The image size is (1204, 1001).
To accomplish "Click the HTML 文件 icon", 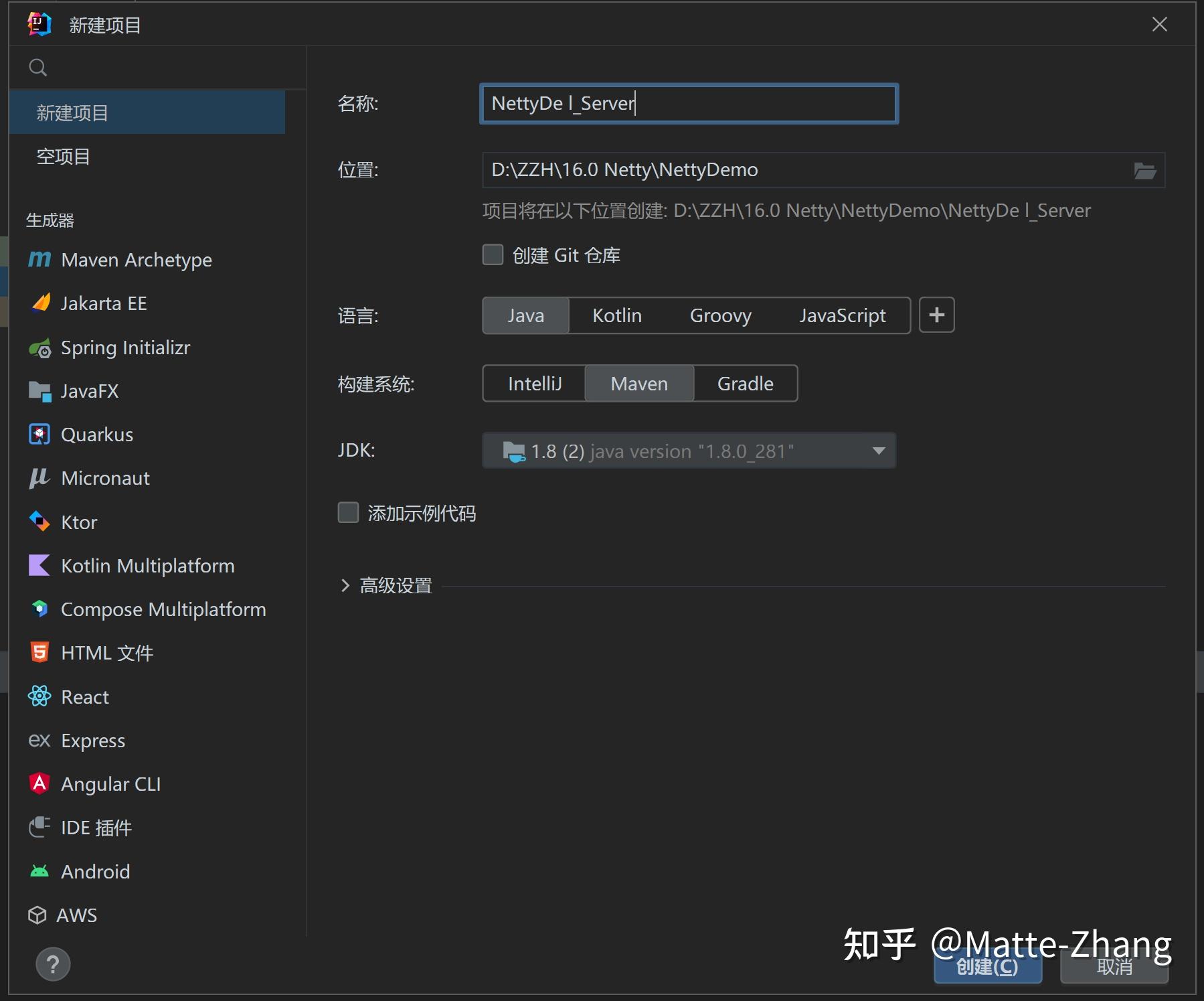I will pos(39,652).
